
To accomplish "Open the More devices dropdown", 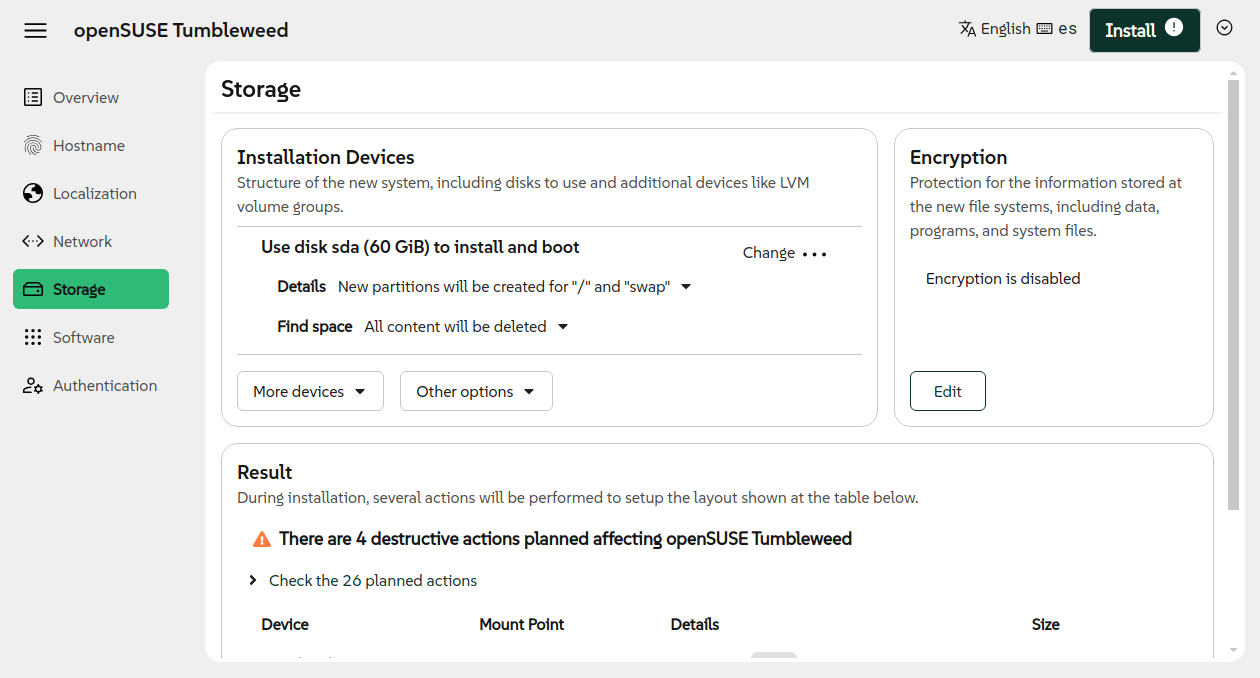I will [310, 391].
